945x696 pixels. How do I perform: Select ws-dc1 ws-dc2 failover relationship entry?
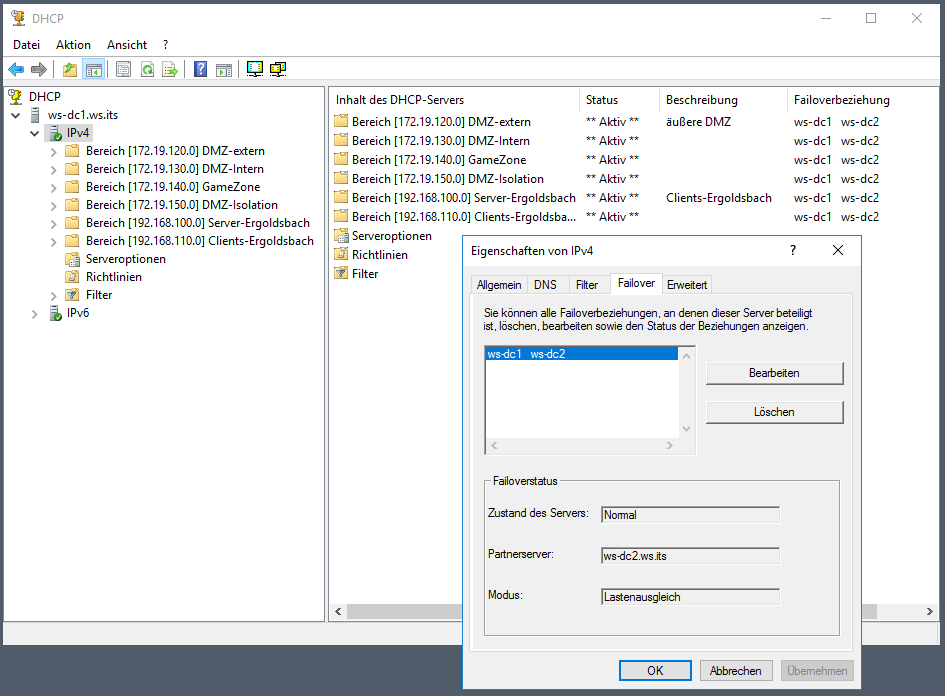point(582,354)
